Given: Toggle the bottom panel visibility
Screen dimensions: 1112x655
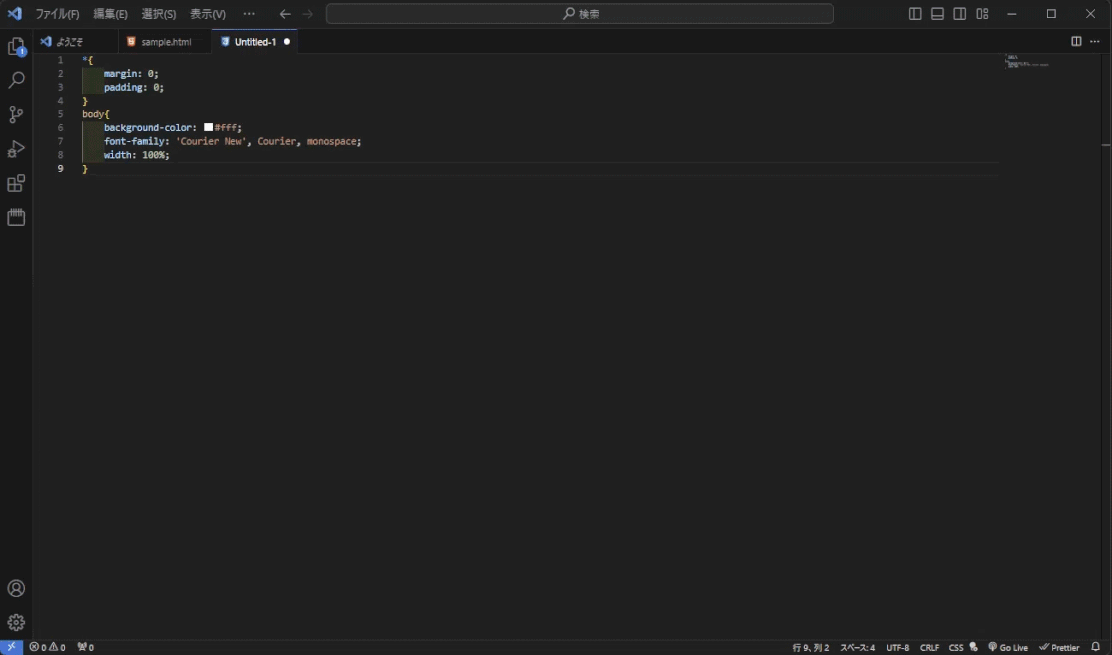Looking at the screenshot, I should point(937,14).
